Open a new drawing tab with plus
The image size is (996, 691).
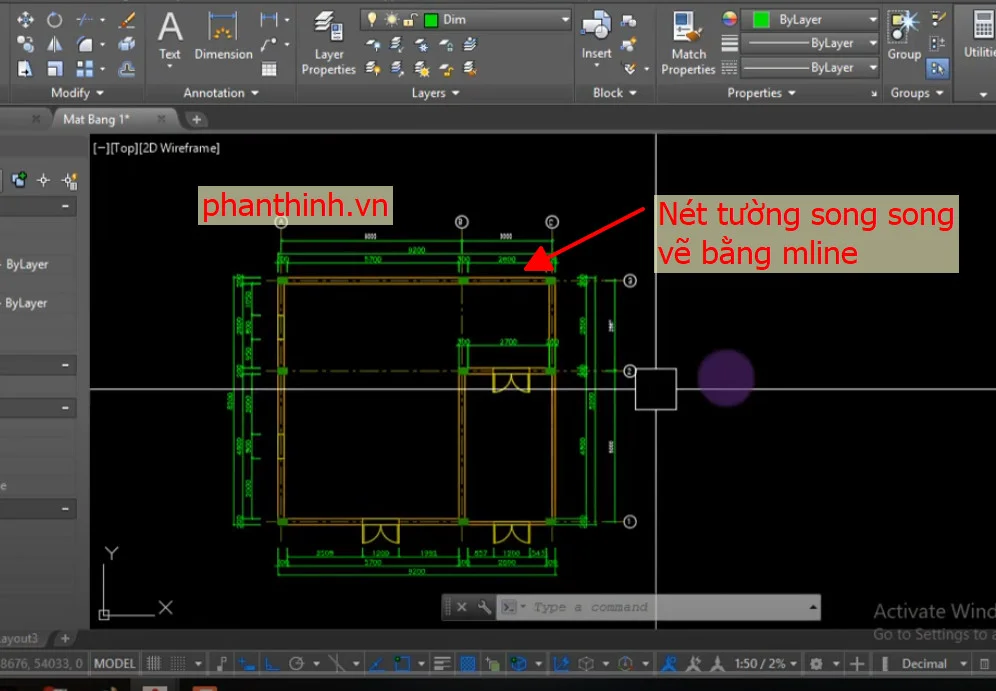(196, 119)
